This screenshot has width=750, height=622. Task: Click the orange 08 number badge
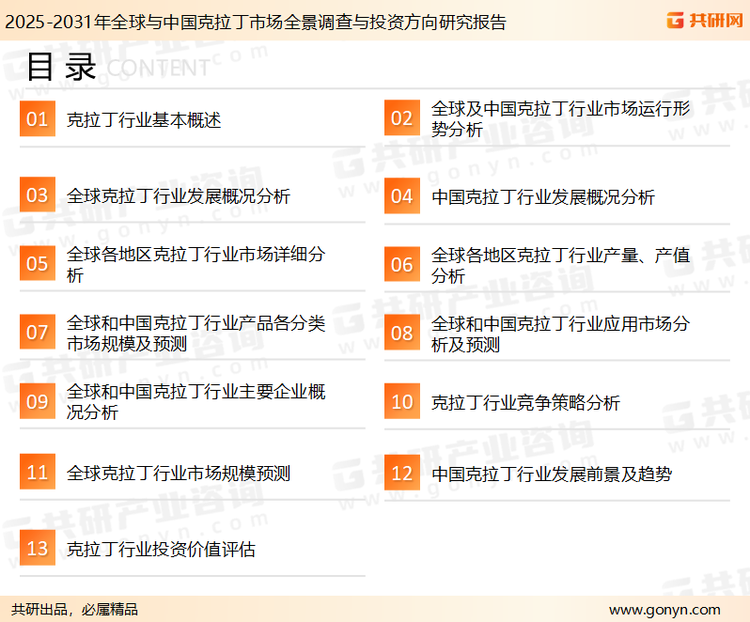tap(402, 333)
